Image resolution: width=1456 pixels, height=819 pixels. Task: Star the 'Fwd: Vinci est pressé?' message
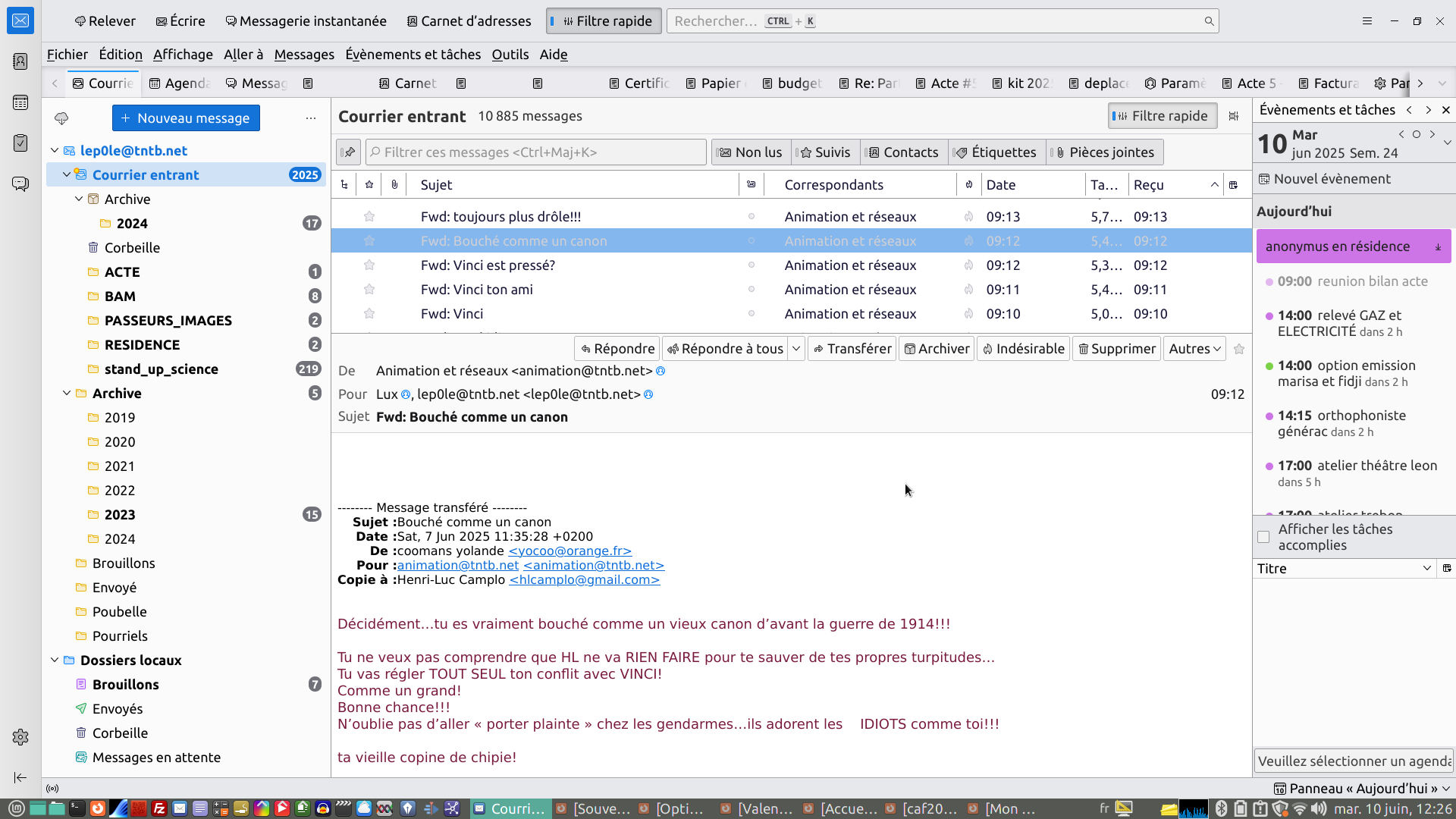click(369, 265)
